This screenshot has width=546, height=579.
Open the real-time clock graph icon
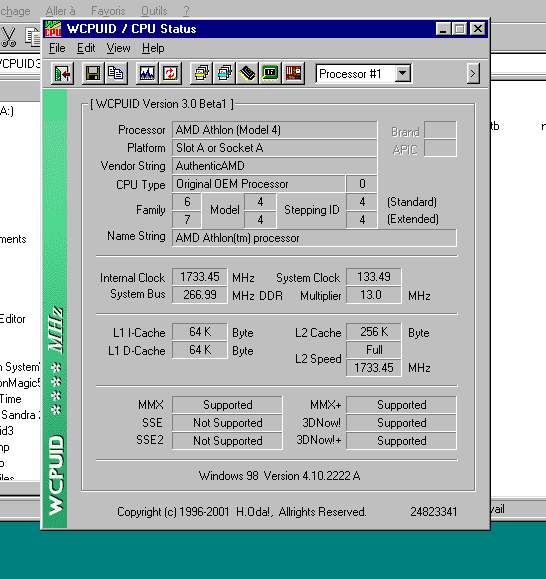pos(147,74)
